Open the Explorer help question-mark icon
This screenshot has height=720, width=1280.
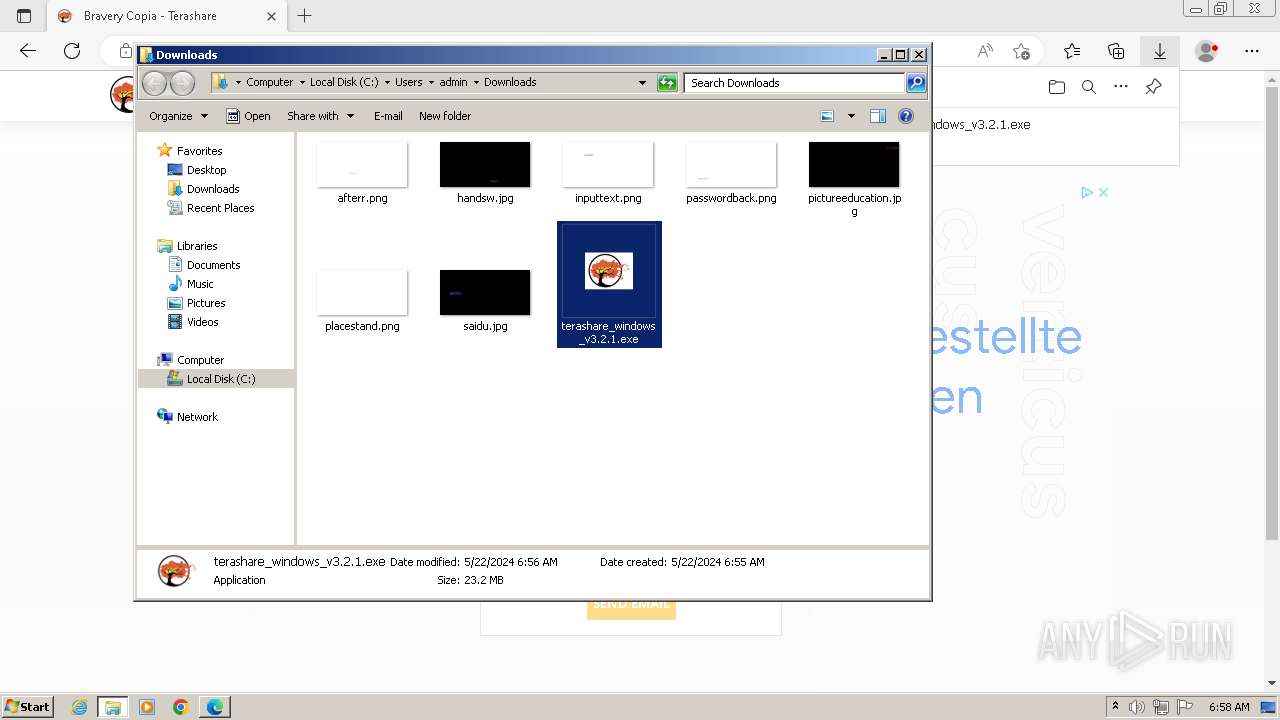click(x=906, y=116)
